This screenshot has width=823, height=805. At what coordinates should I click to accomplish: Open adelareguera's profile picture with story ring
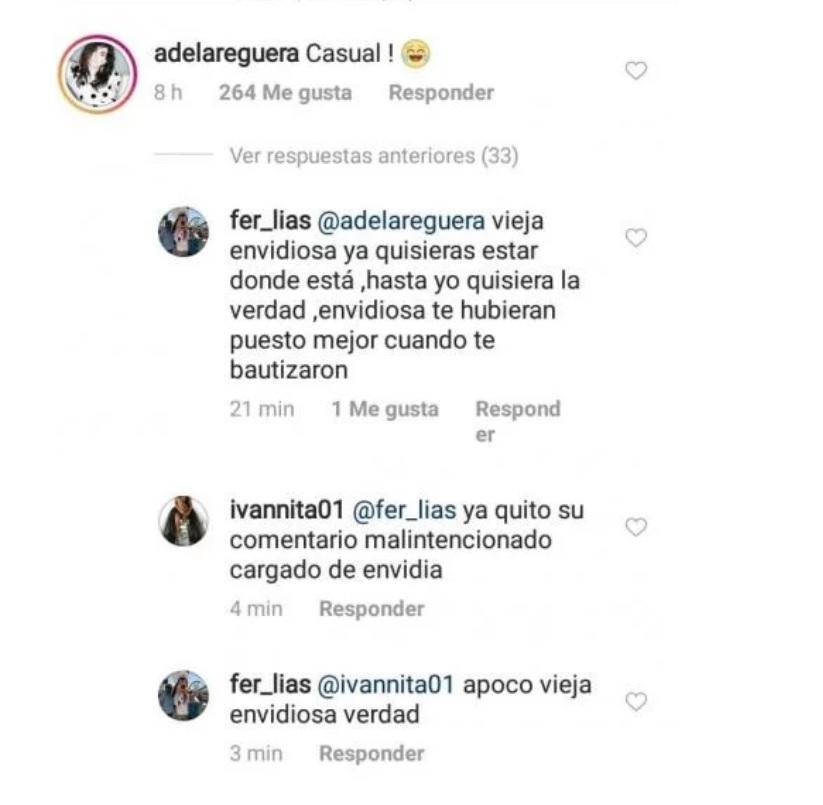98,74
